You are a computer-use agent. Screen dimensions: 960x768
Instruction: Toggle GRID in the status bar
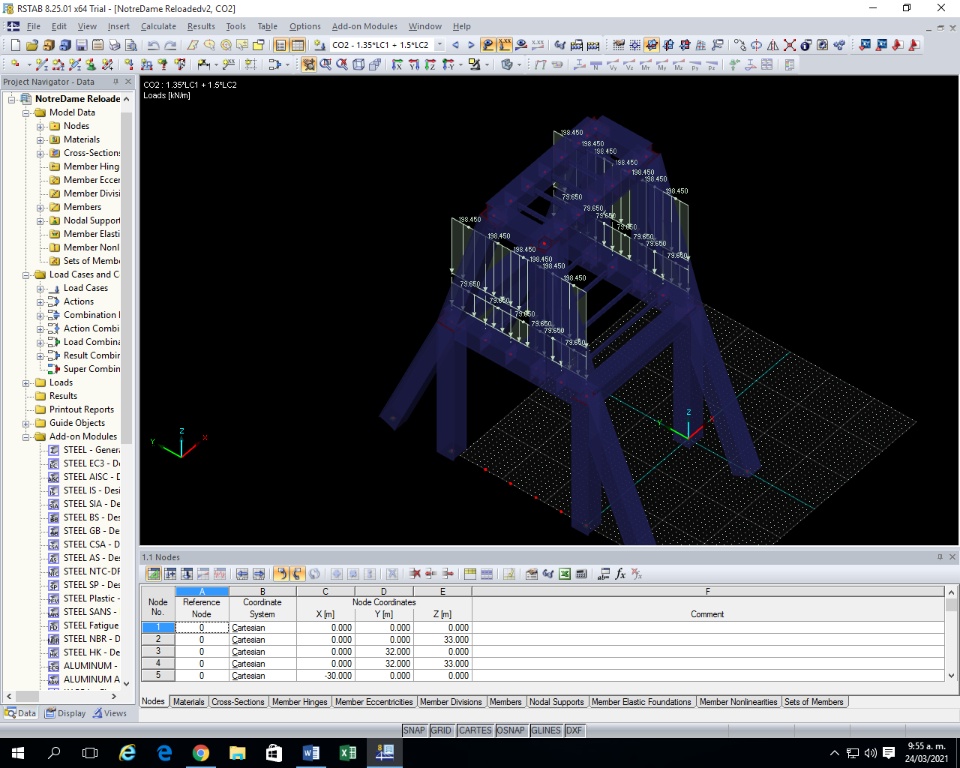click(x=441, y=730)
